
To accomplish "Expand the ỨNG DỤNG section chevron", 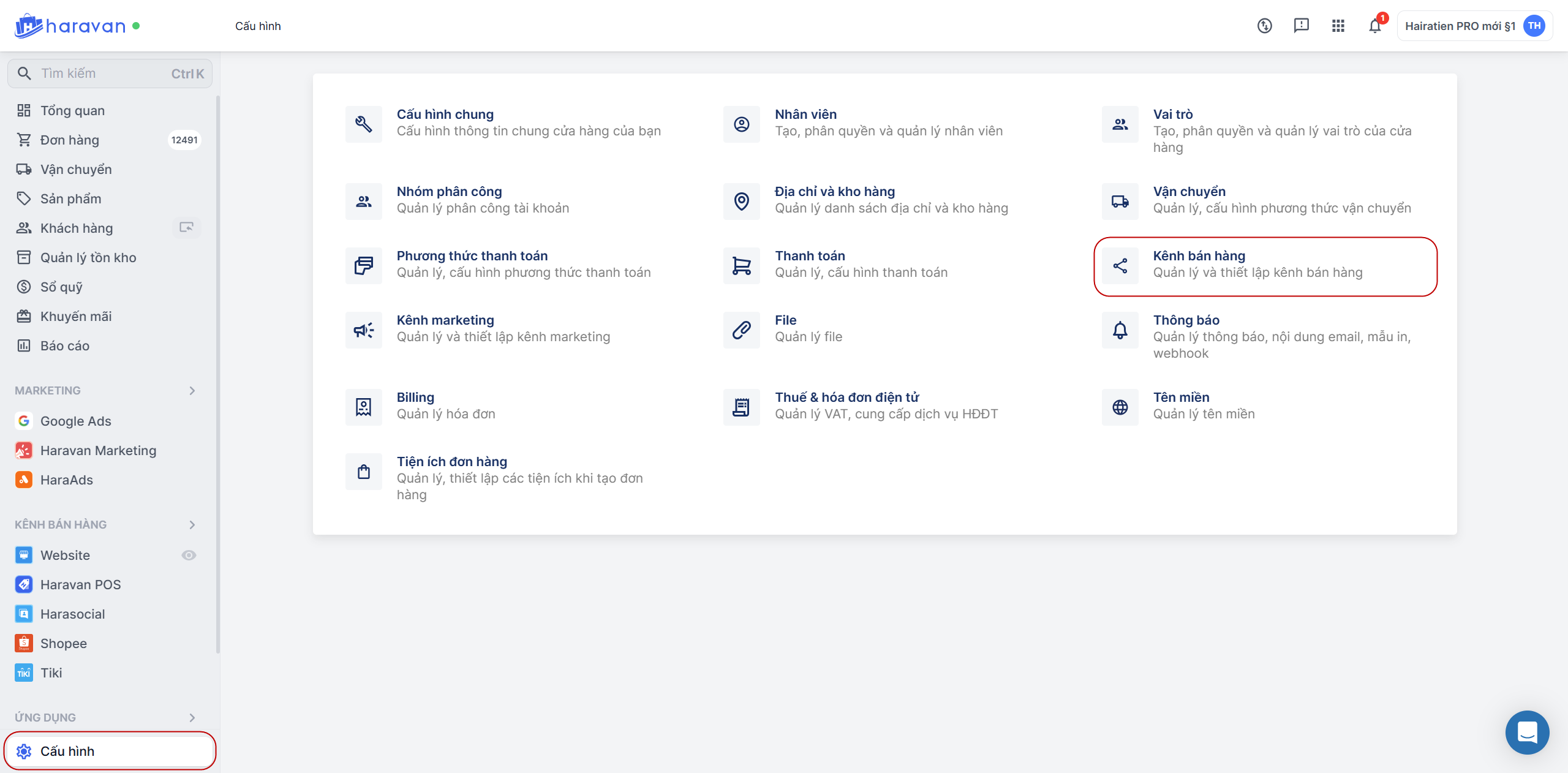I will pyautogui.click(x=192, y=717).
